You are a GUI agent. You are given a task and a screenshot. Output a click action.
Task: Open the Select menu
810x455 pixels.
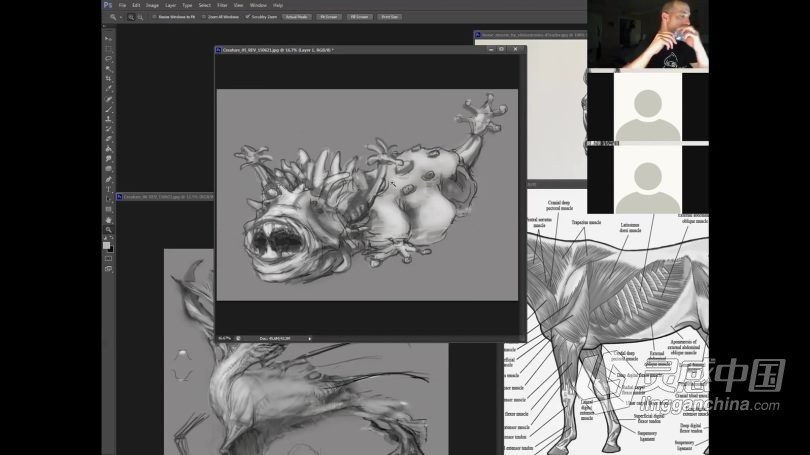pos(205,5)
